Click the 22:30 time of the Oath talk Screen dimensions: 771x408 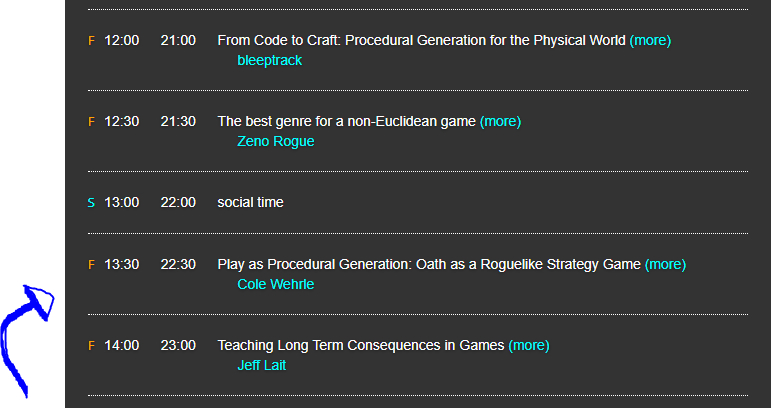(x=178, y=265)
